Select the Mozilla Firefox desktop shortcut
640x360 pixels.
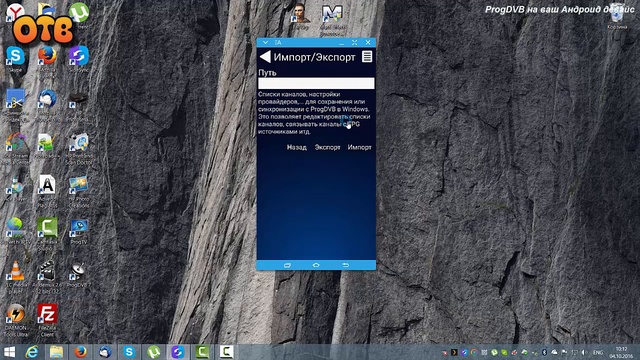(47, 60)
